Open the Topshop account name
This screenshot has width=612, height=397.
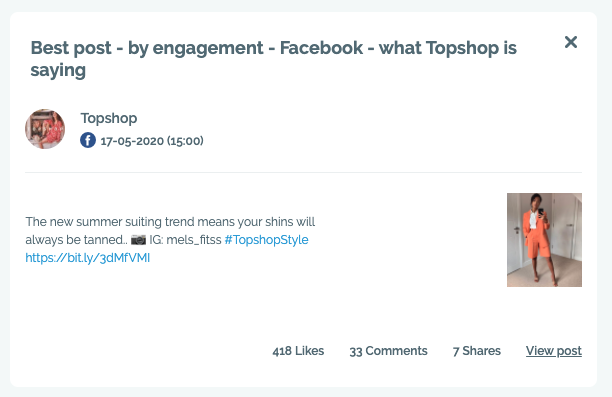tap(109, 118)
